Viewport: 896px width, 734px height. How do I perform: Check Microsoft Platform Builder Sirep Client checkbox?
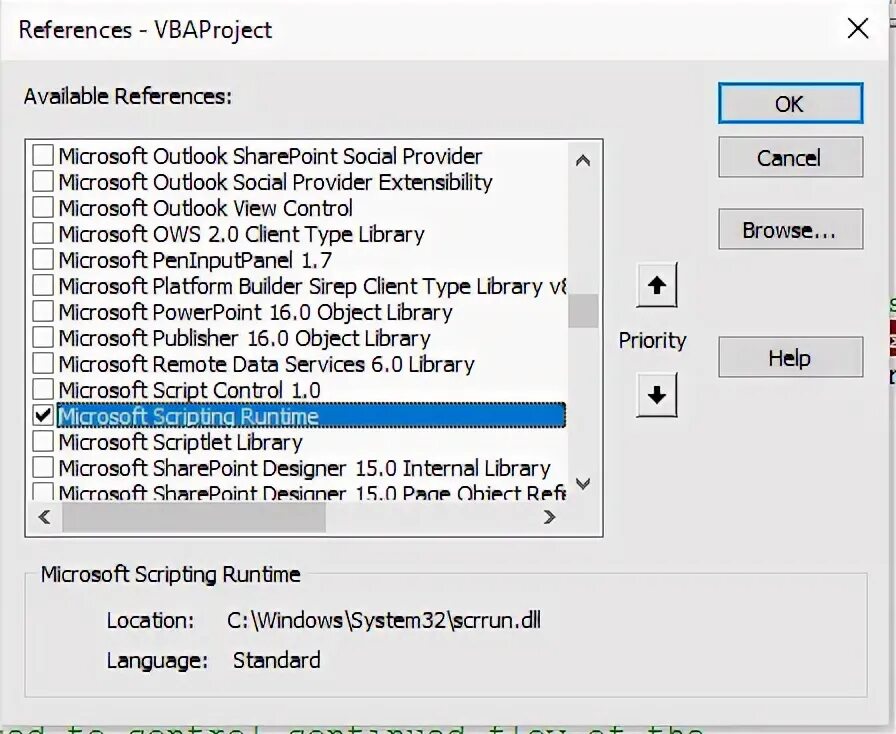tap(43, 285)
